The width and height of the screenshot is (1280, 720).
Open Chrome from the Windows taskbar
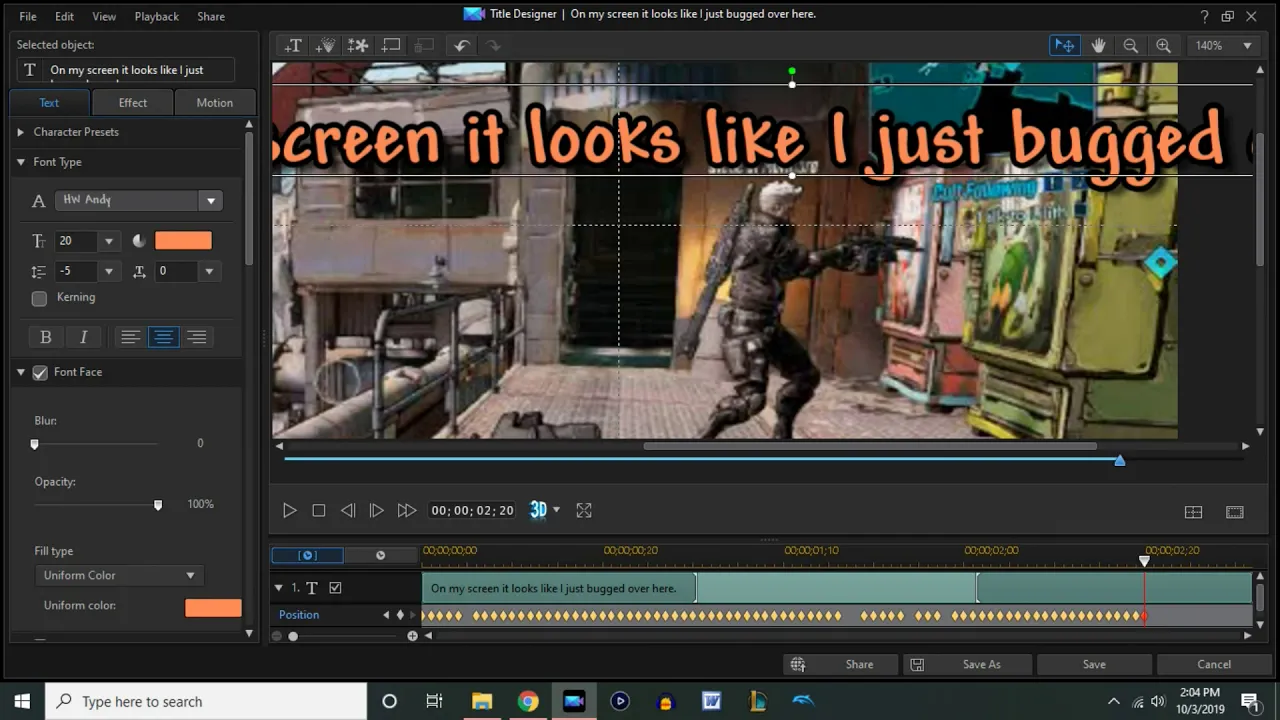[528, 701]
